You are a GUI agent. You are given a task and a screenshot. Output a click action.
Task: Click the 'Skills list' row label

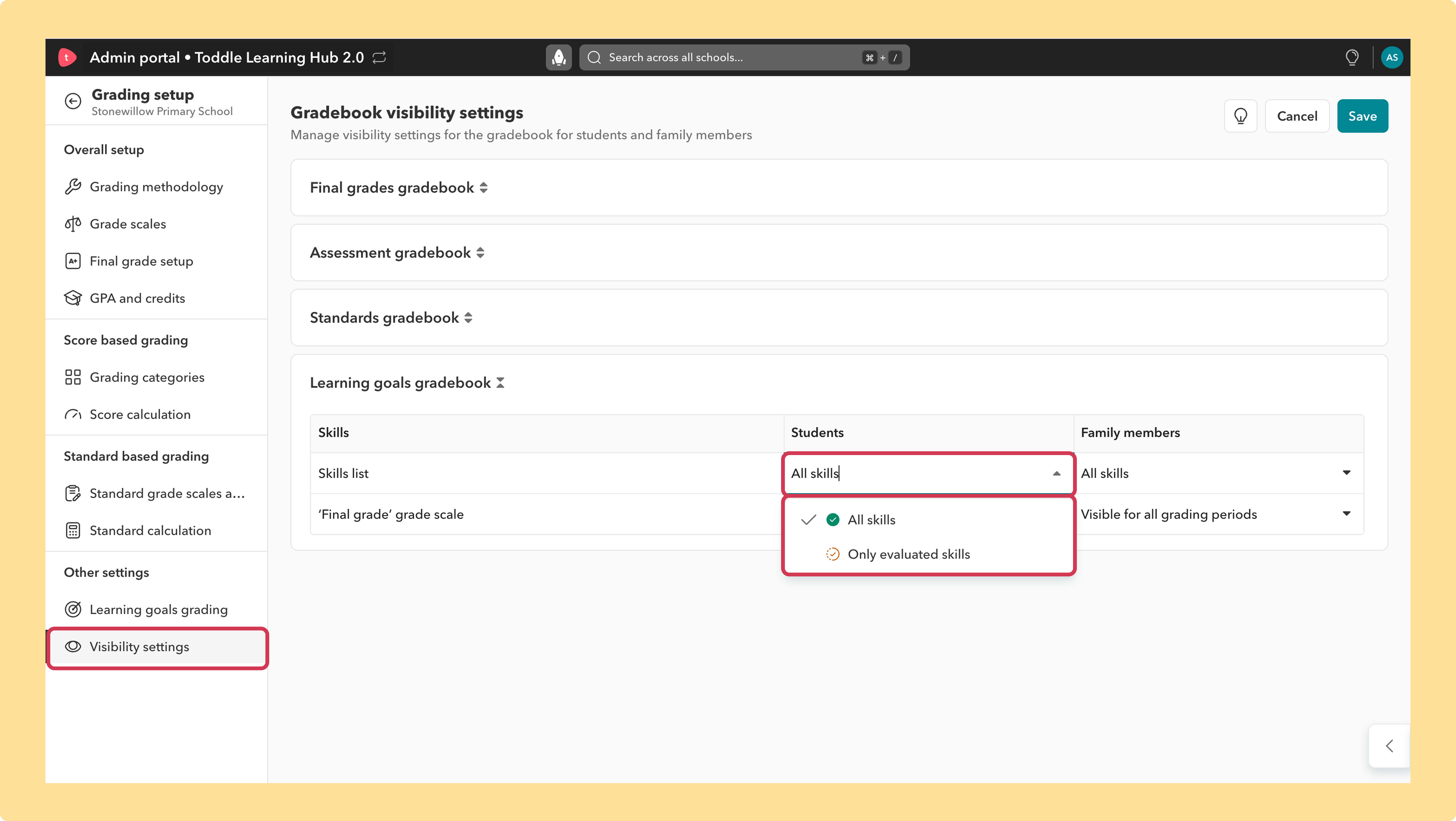pyautogui.click(x=343, y=473)
